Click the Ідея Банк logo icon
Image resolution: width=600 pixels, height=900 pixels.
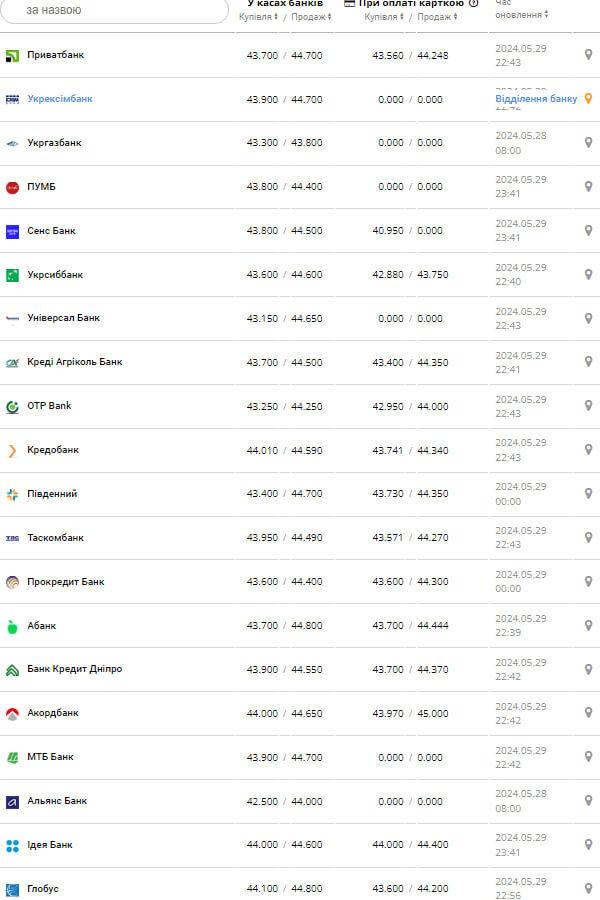point(13,845)
